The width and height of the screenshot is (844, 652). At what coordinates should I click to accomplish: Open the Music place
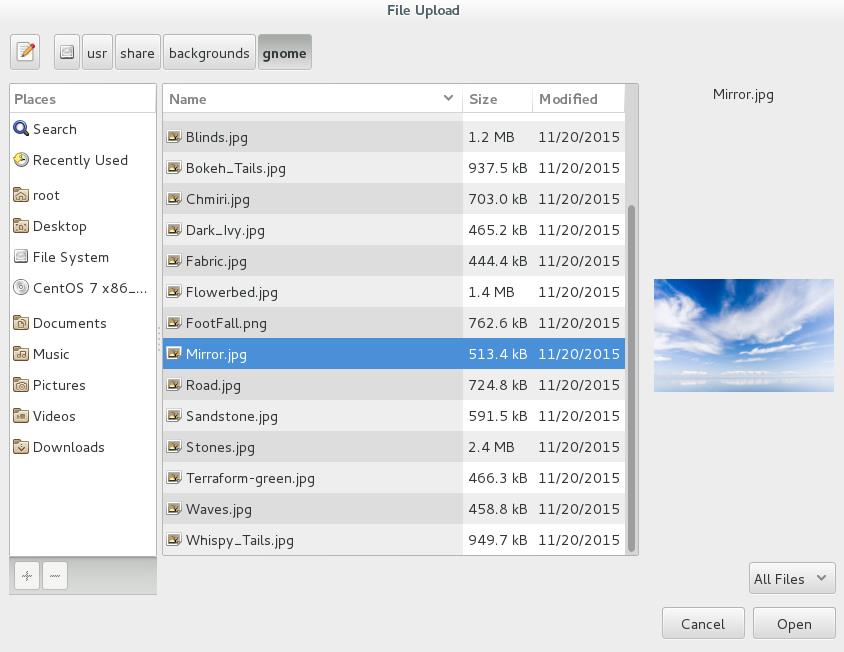tap(83, 354)
